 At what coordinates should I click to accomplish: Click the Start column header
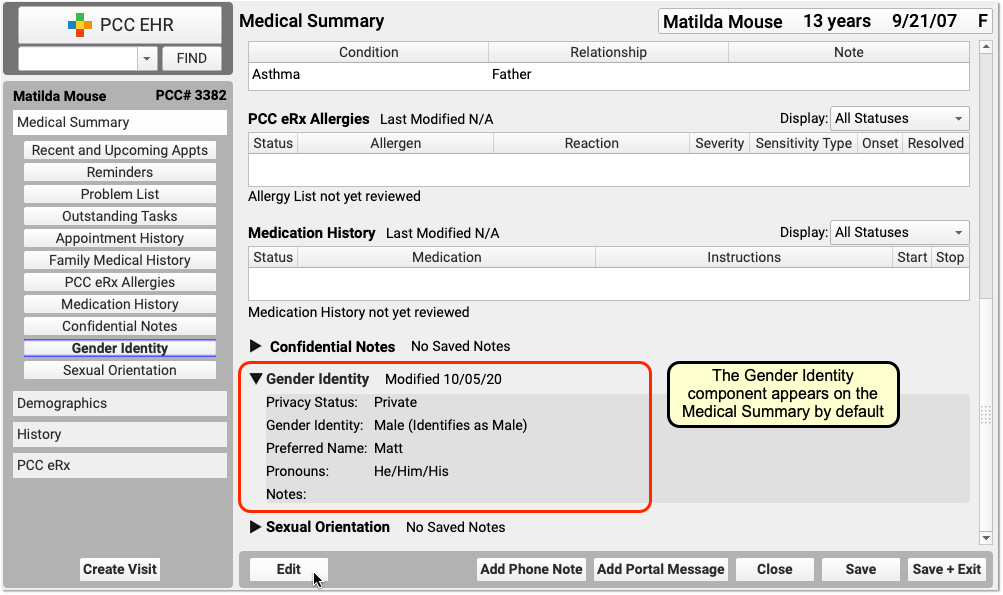tap(912, 257)
